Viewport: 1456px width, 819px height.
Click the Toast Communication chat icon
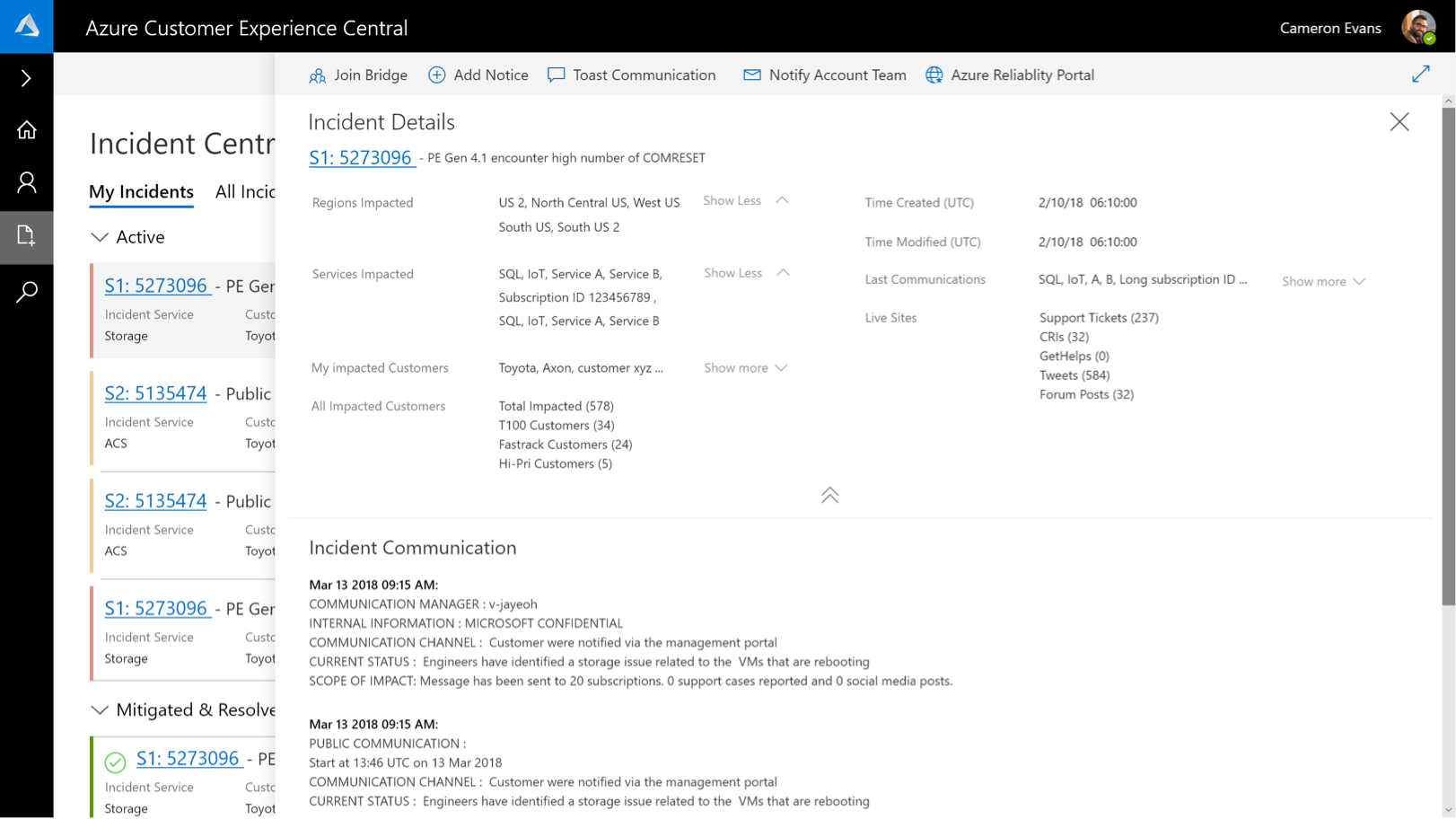(557, 75)
